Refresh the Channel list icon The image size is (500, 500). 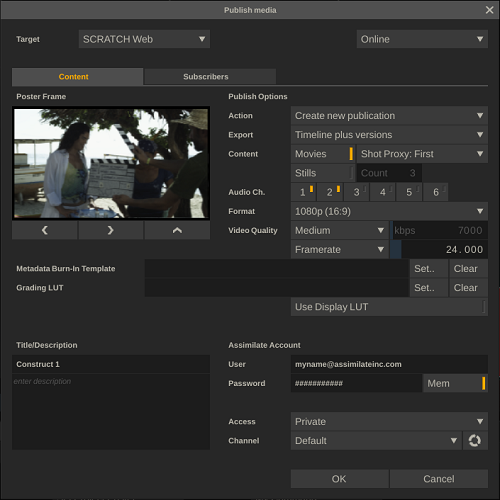pos(475,440)
